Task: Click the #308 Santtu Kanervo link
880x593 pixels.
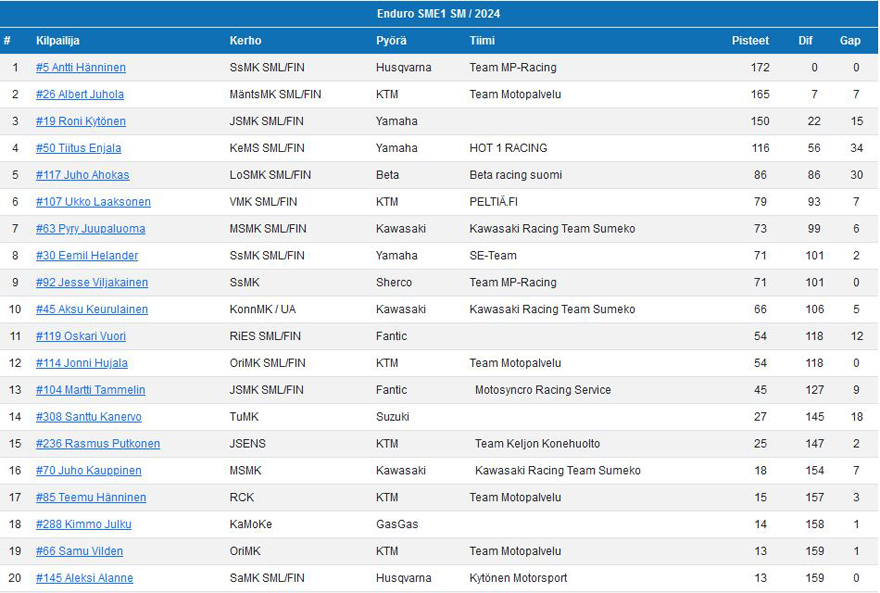Action: (89, 417)
